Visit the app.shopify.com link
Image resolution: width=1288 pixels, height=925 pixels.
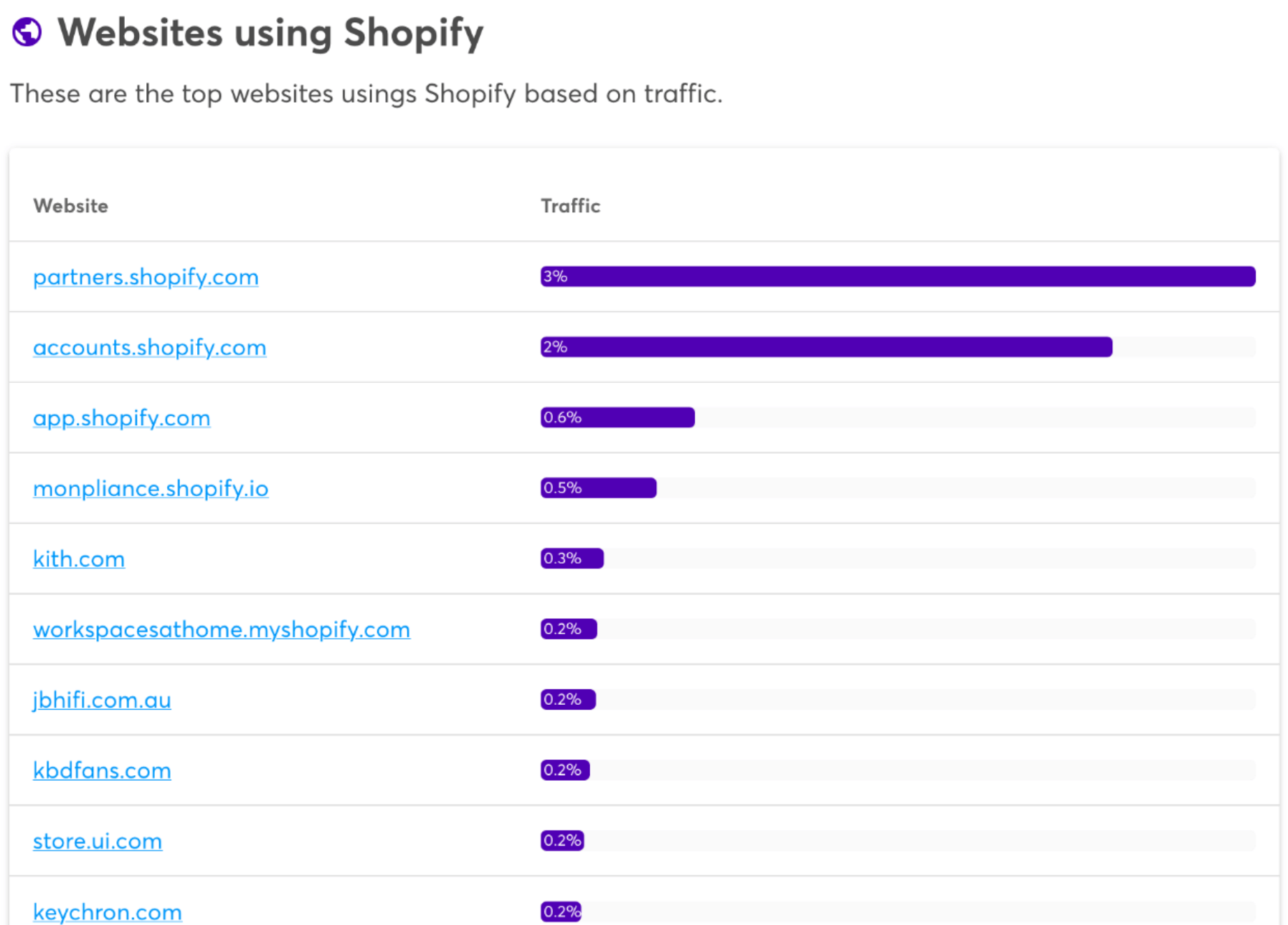121,418
